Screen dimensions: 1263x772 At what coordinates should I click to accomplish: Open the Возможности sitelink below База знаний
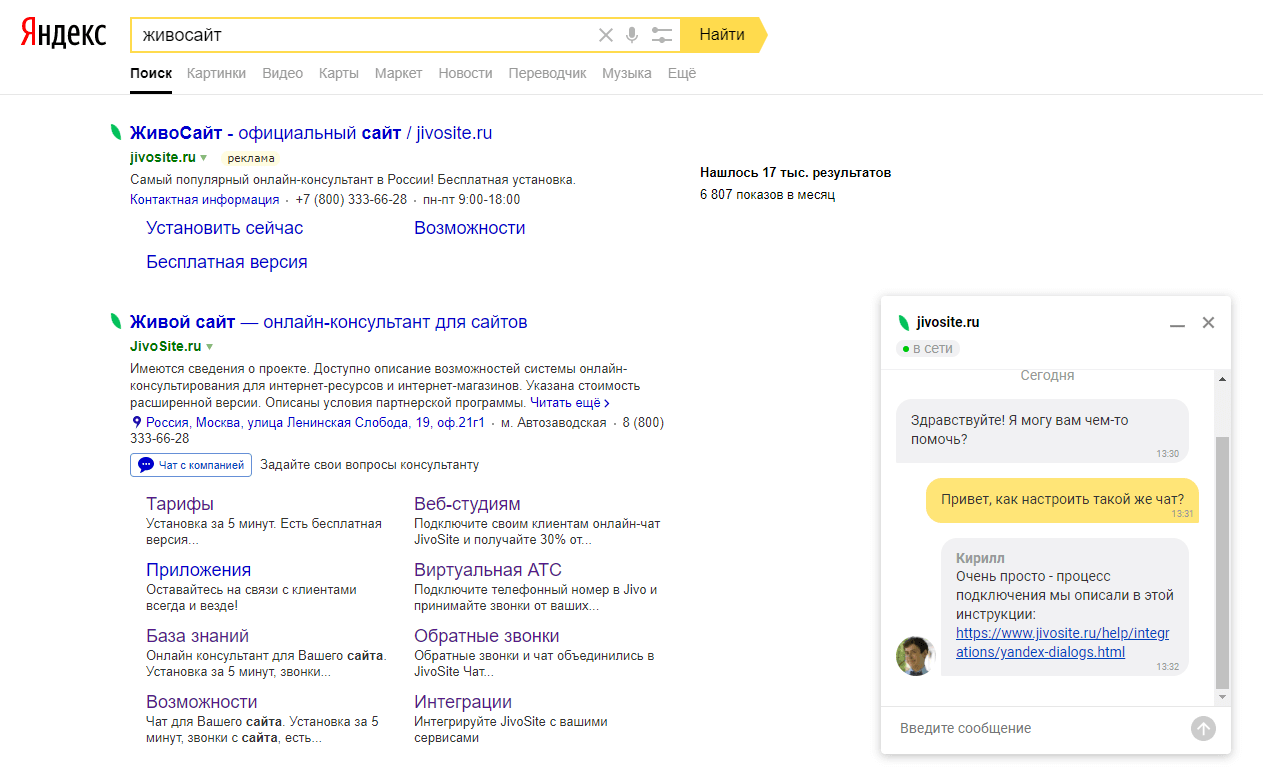pyautogui.click(x=202, y=702)
